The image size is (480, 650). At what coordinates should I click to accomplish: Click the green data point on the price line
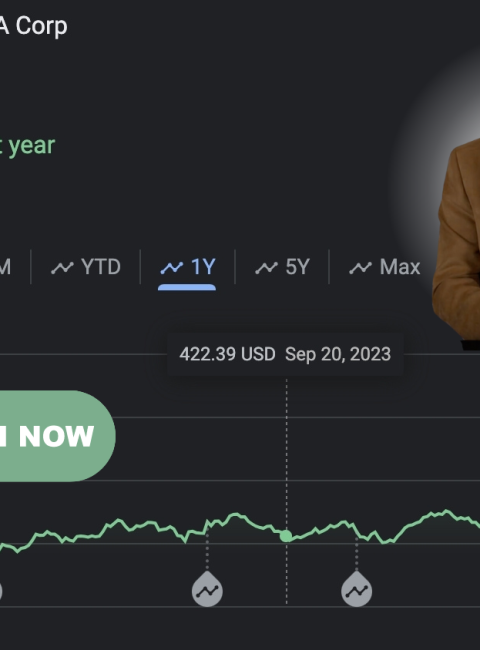click(x=286, y=536)
